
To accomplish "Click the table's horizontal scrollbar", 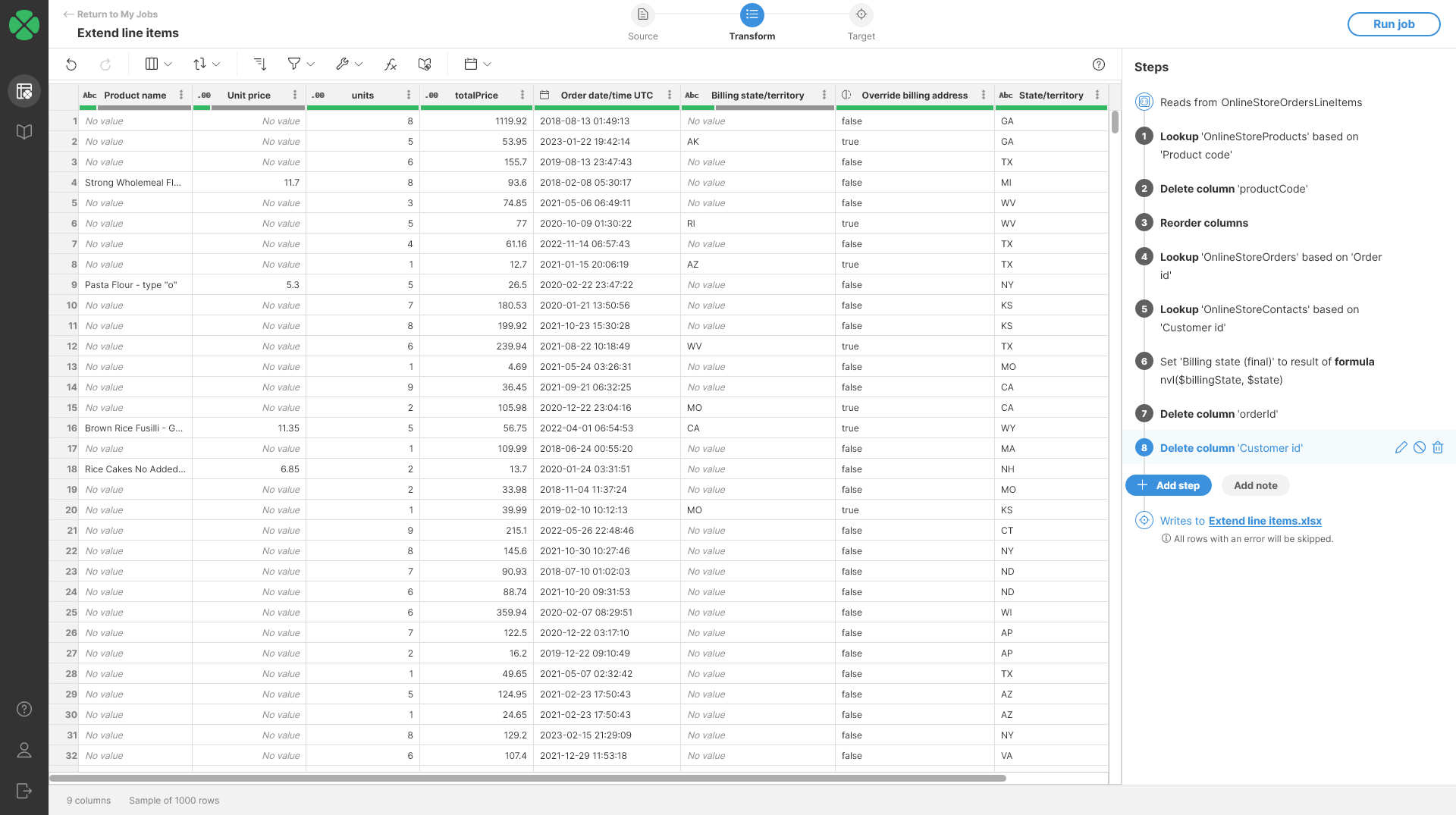I will click(x=528, y=778).
